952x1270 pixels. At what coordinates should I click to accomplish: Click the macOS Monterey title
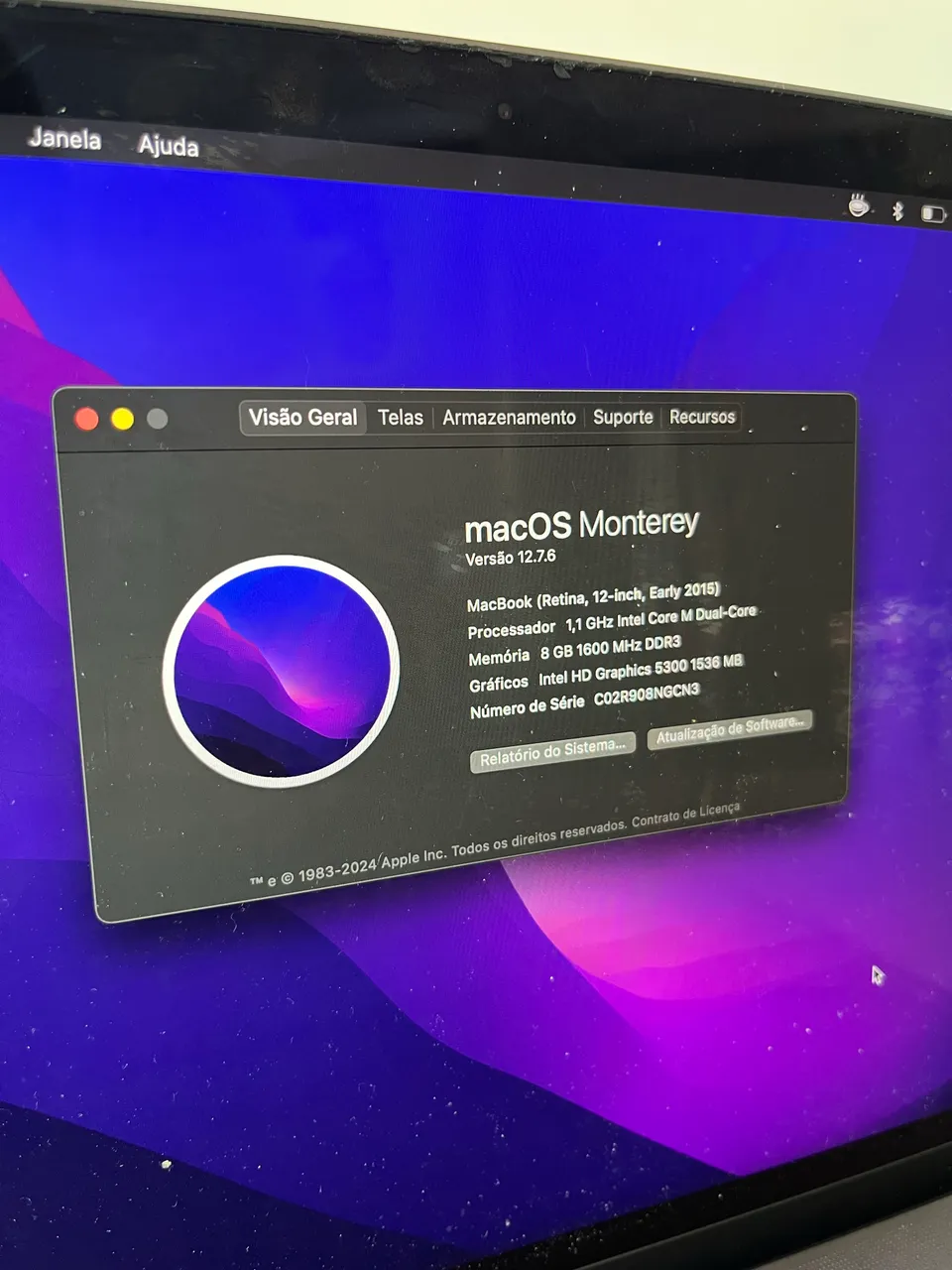point(582,525)
